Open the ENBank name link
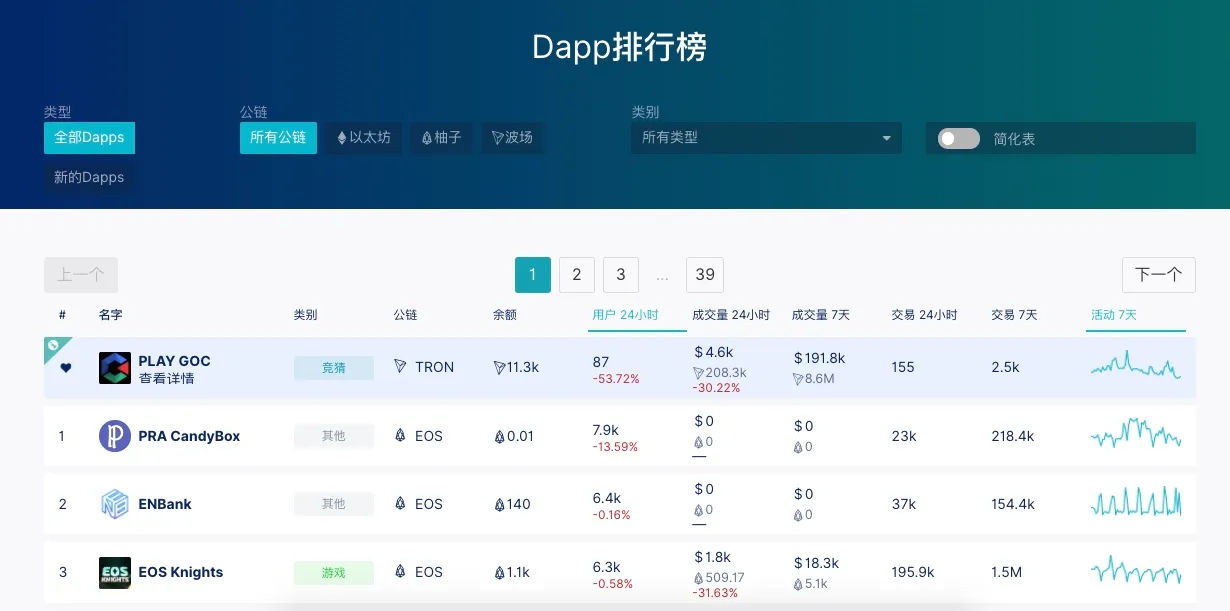This screenshot has height=611, width=1230. pyautogui.click(x=165, y=504)
